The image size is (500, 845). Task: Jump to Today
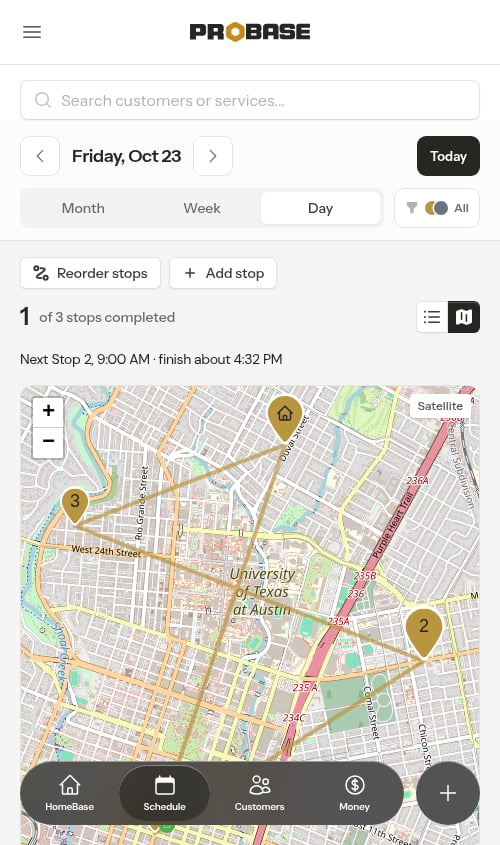click(x=448, y=156)
